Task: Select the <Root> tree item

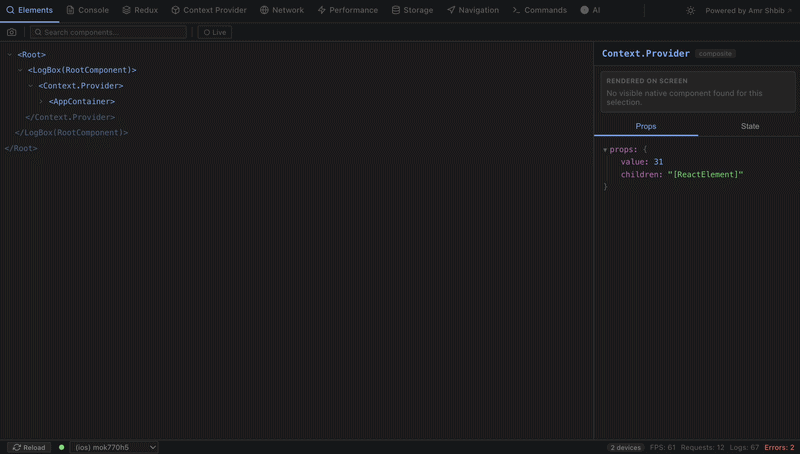Action: point(32,55)
